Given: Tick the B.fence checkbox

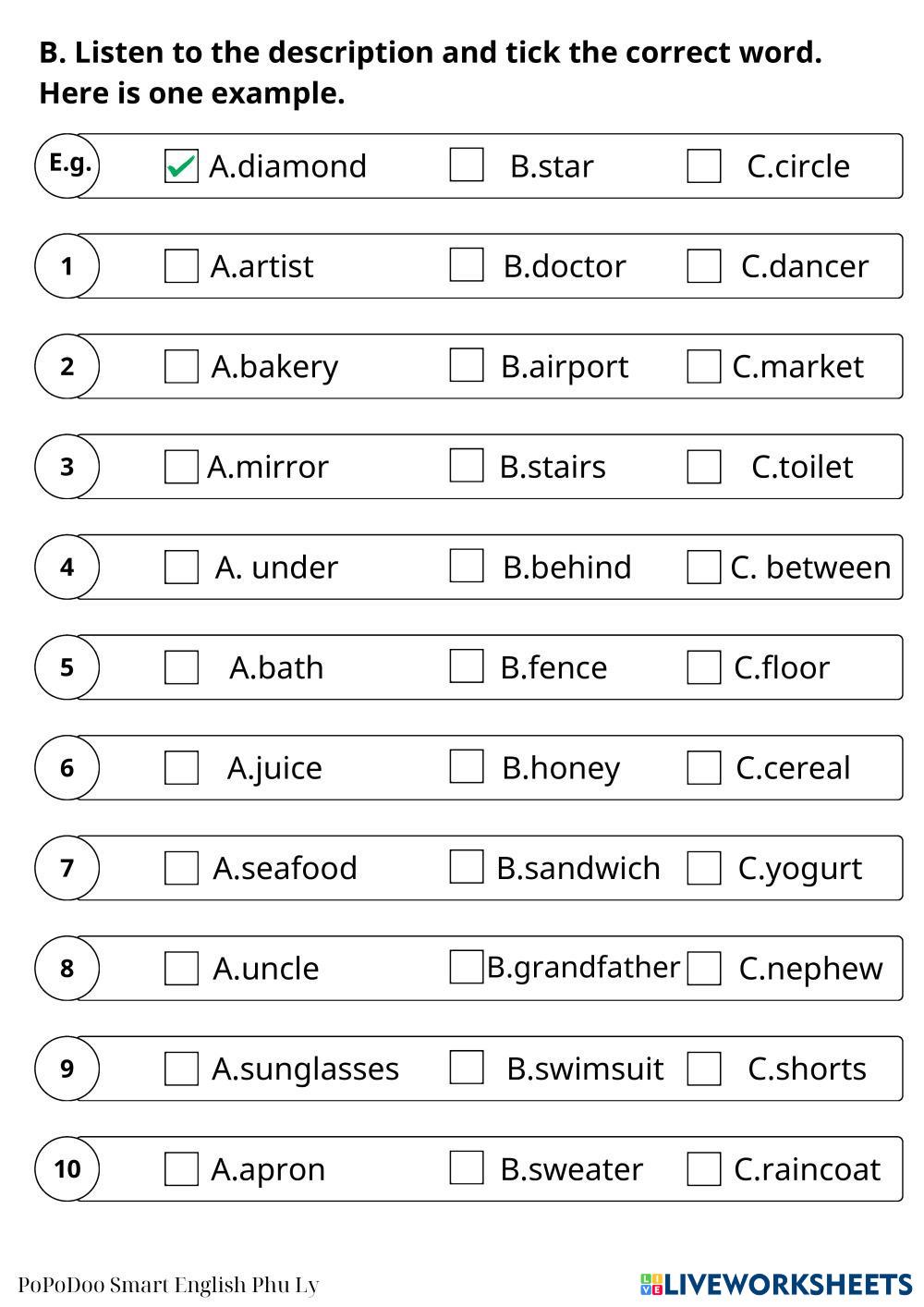Looking at the screenshot, I should click(467, 666).
